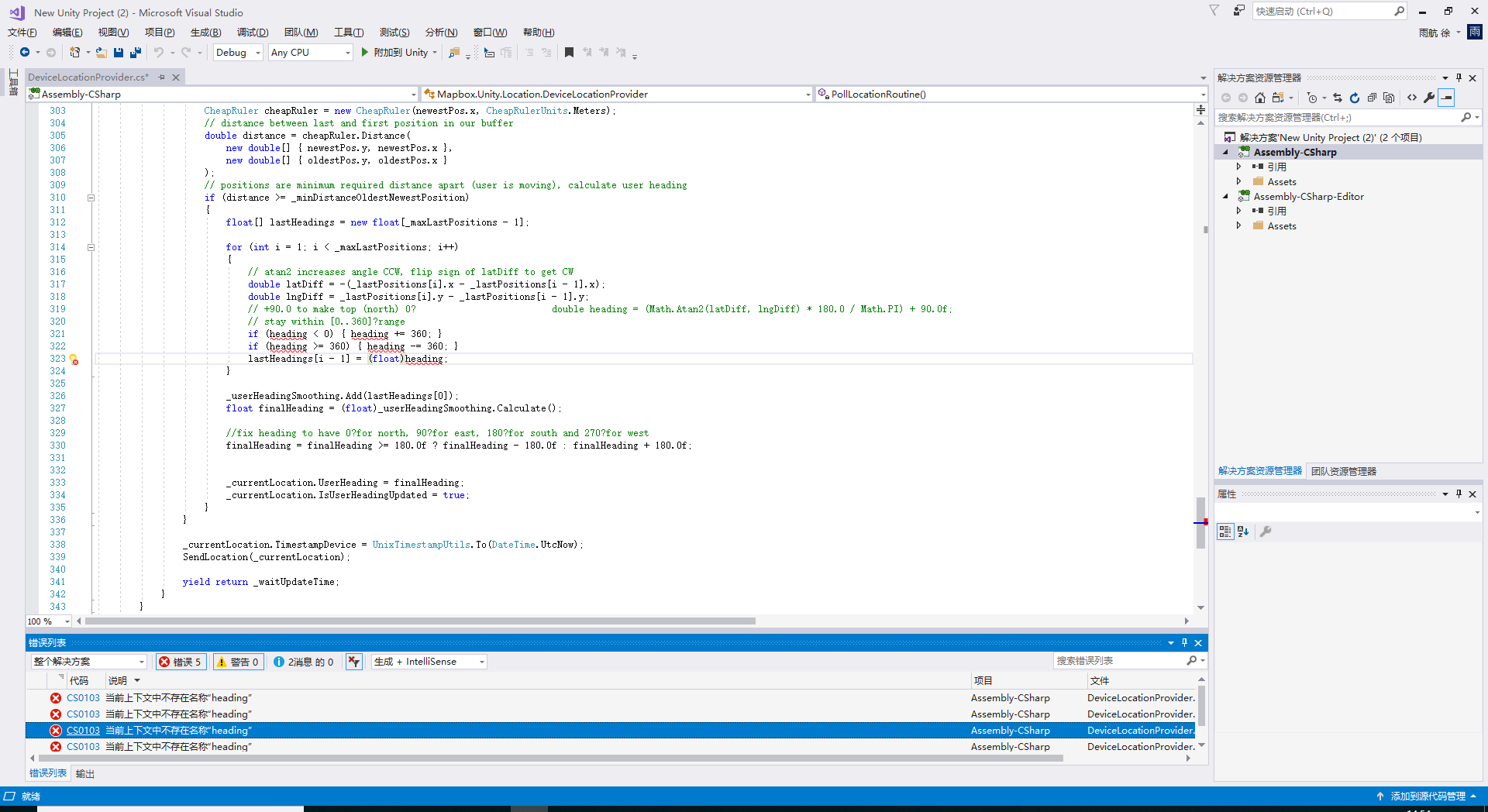Click the CS0103 link in the selected error row
This screenshot has height=812, width=1488.
click(x=83, y=731)
